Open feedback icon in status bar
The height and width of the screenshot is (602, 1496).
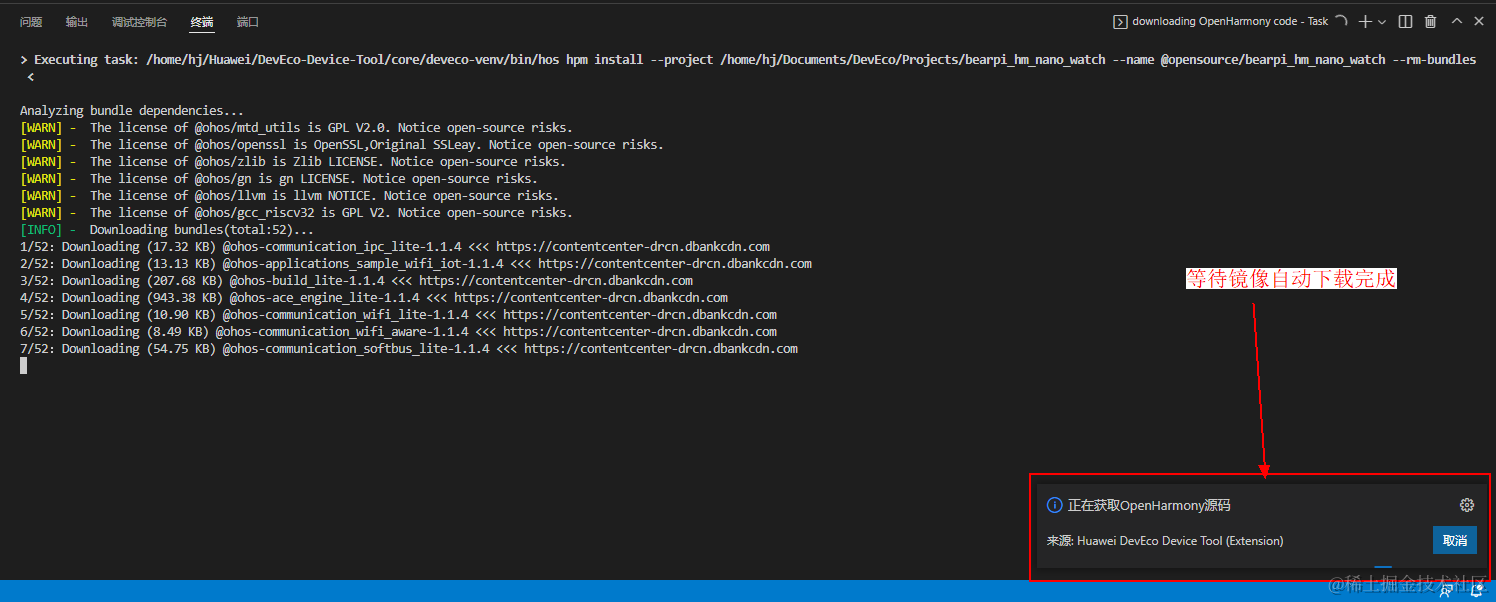click(1446, 591)
